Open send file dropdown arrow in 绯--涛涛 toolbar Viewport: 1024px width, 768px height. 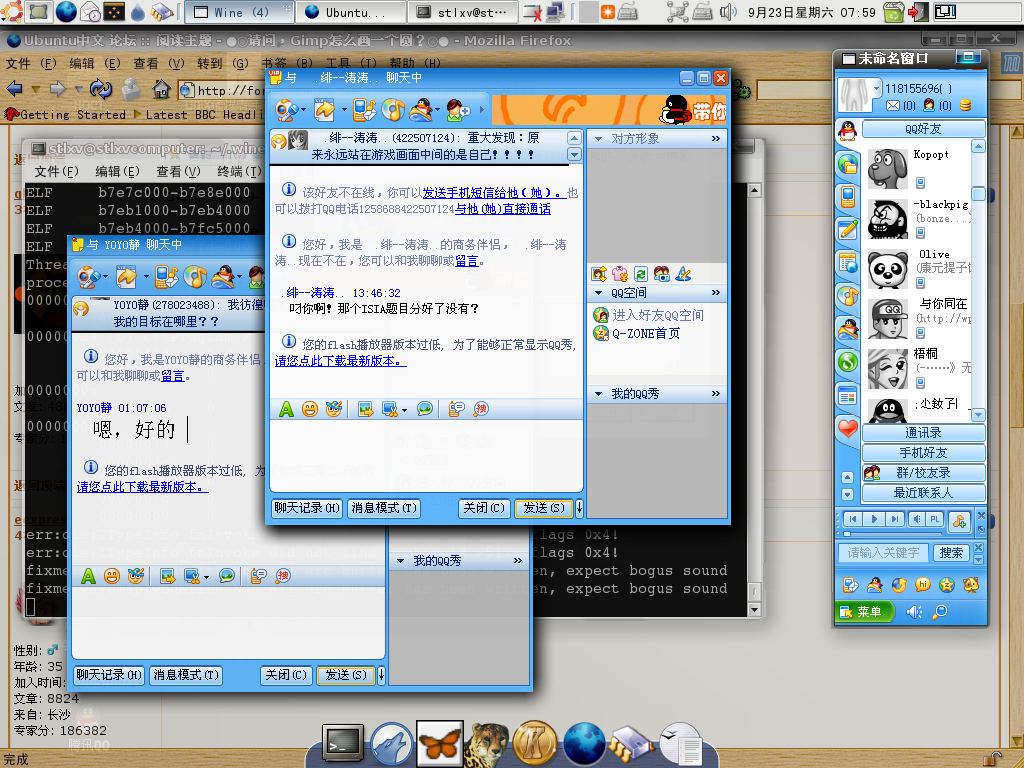point(344,110)
